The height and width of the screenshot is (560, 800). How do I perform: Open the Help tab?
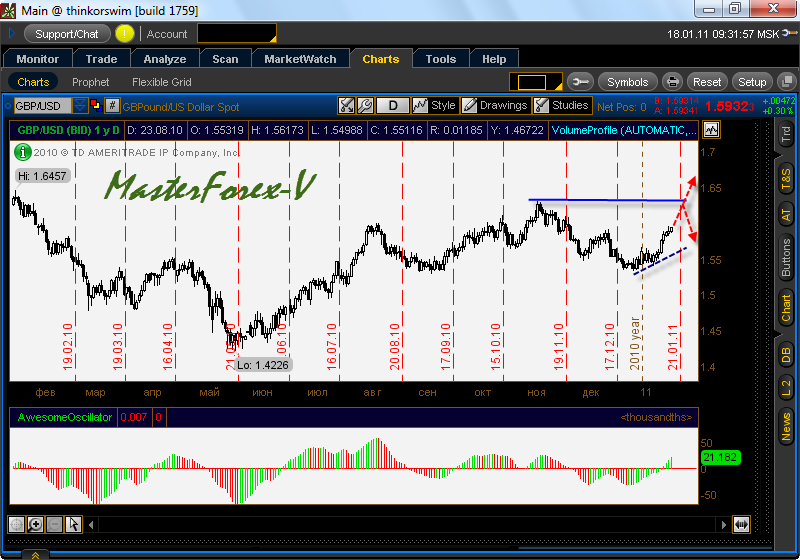[494, 59]
